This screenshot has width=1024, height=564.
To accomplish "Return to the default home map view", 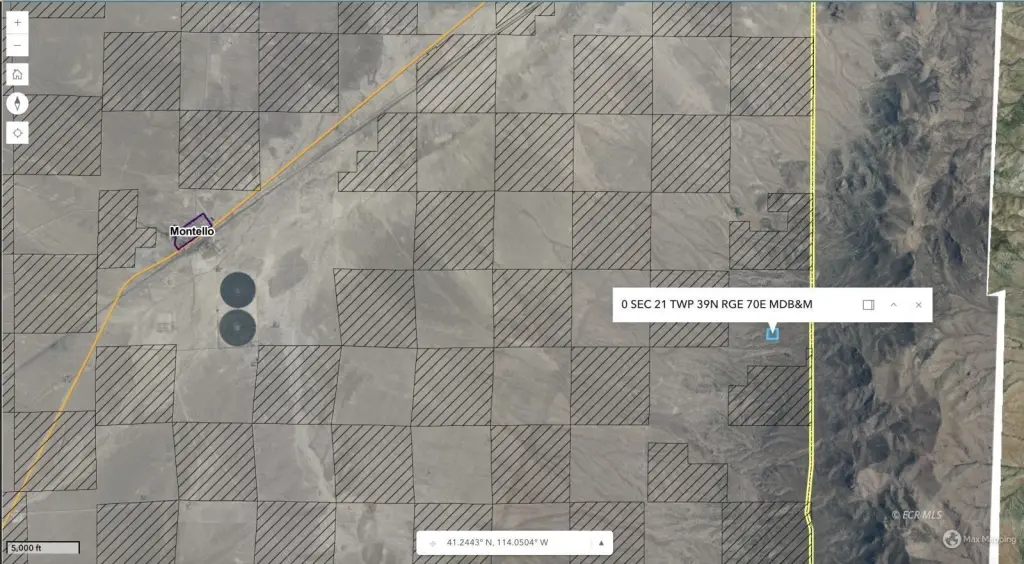I will click(x=17, y=74).
